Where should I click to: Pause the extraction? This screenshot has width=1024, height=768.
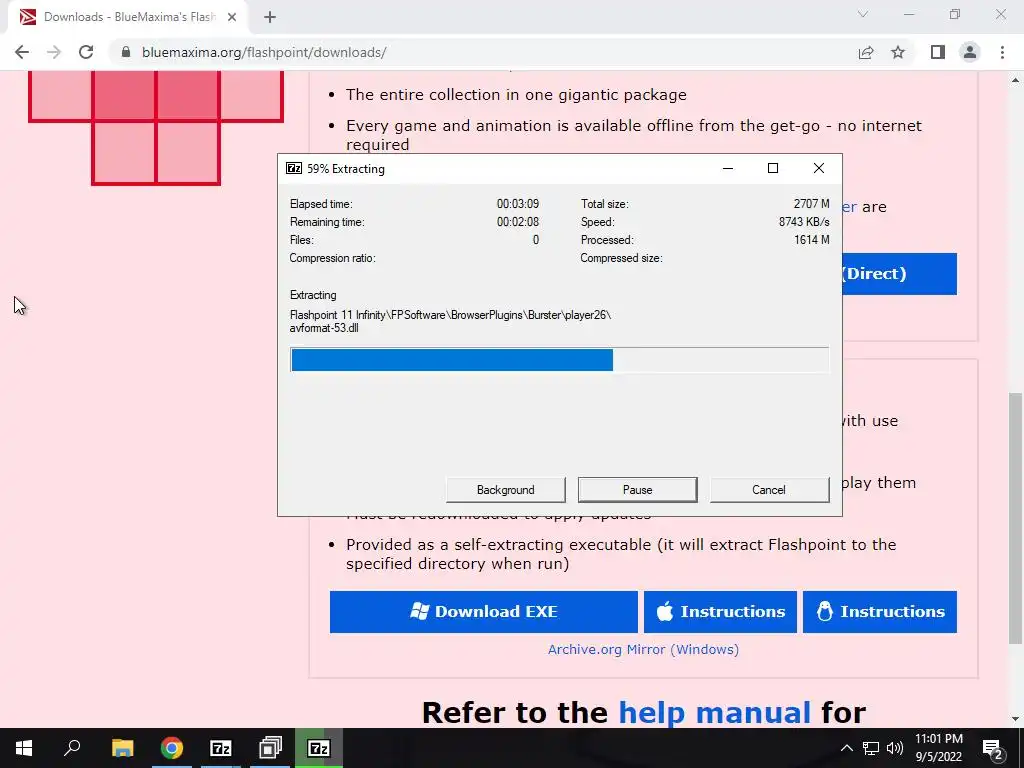coord(637,490)
